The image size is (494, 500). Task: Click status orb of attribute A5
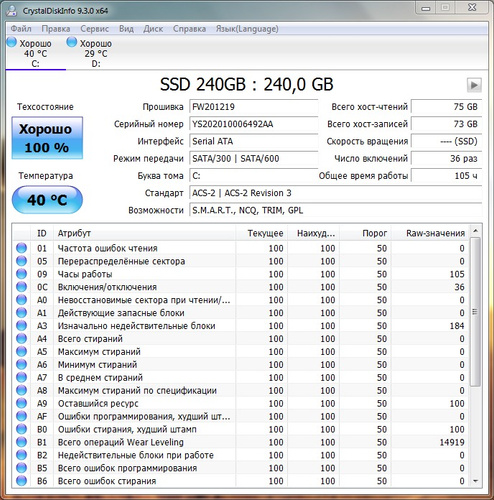click(x=22, y=352)
